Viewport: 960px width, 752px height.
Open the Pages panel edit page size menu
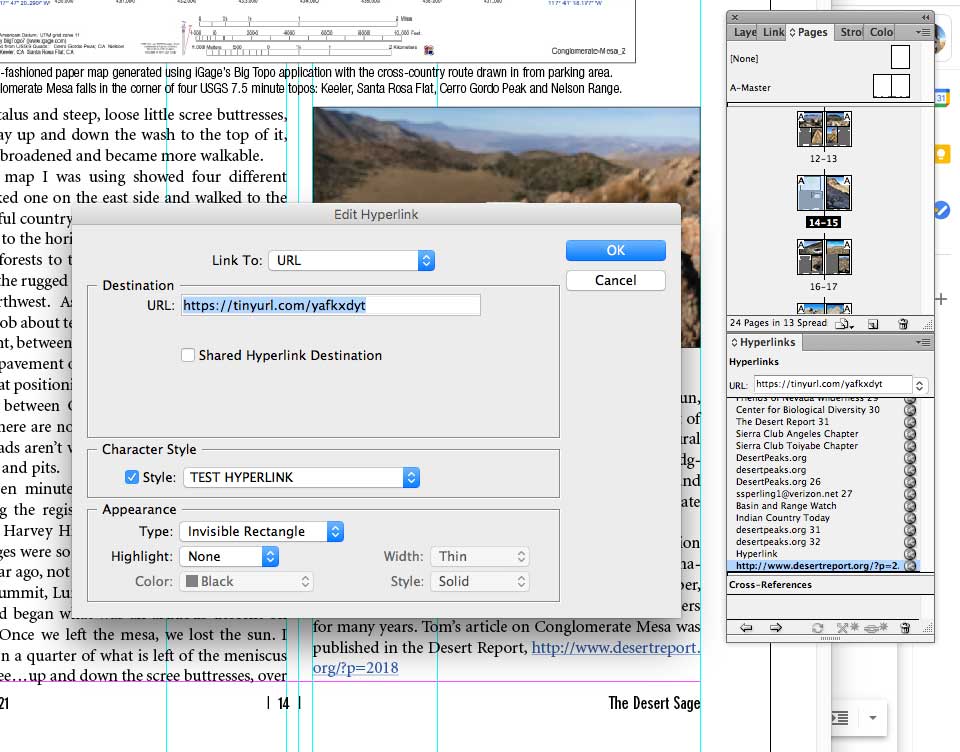coord(845,323)
